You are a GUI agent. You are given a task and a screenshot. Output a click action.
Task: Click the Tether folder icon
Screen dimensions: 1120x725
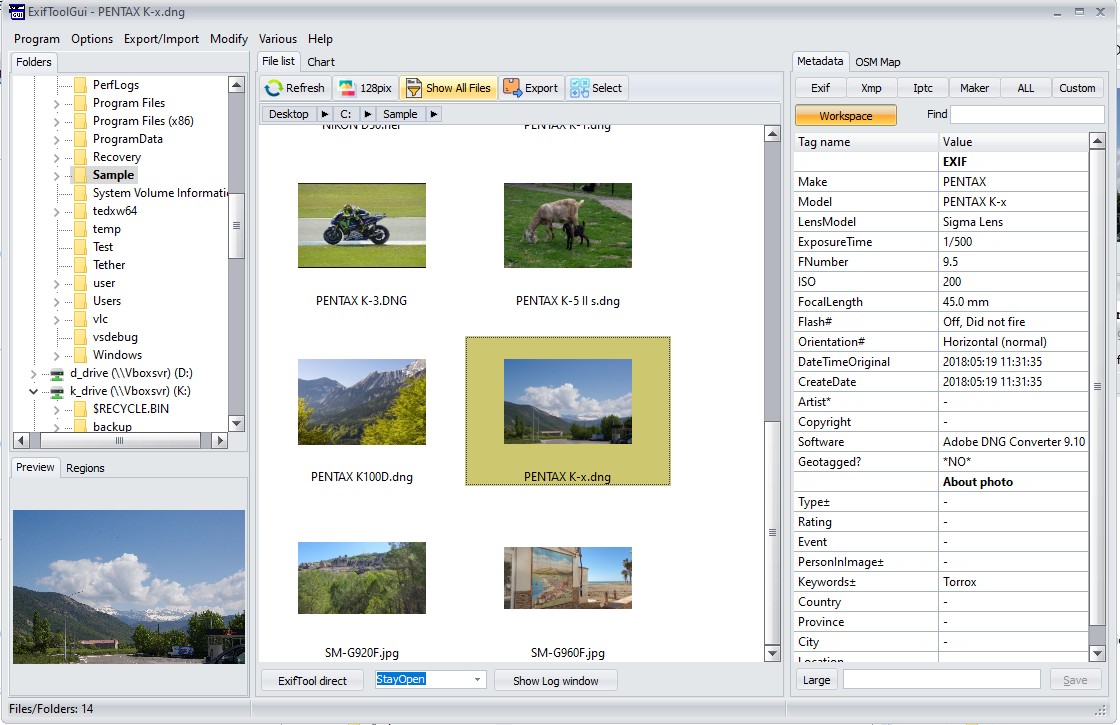80,265
